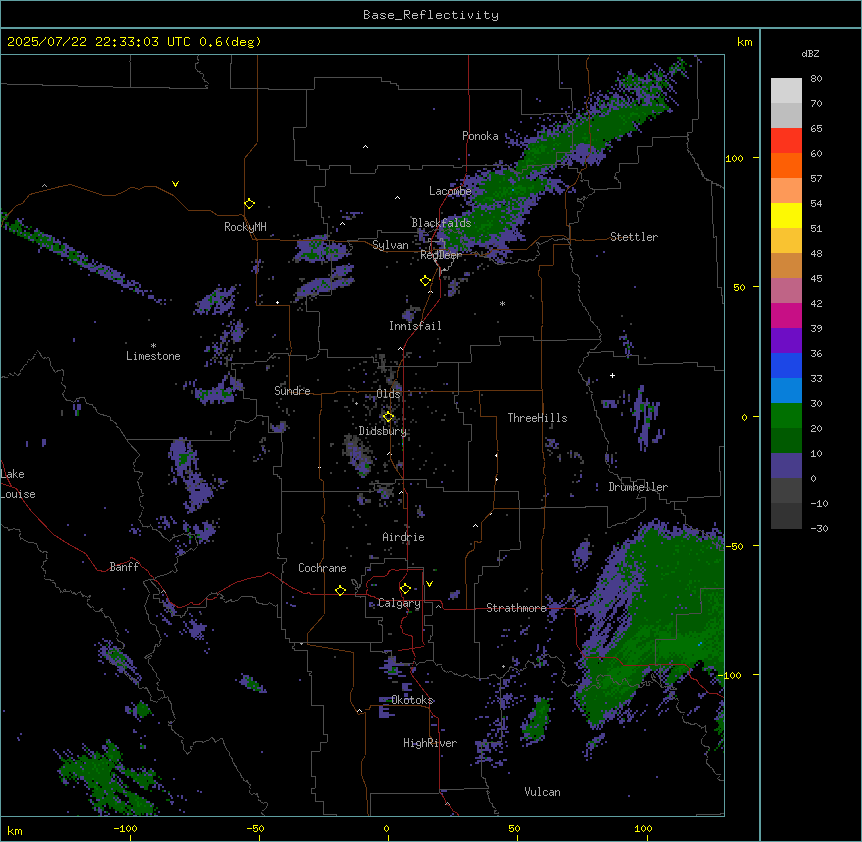Click the dBZ legend heading

click(810, 53)
